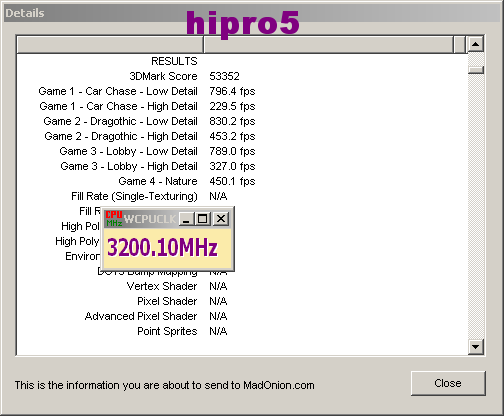504x416 pixels.
Task: Select the Point Sprites row
Action: point(167,331)
